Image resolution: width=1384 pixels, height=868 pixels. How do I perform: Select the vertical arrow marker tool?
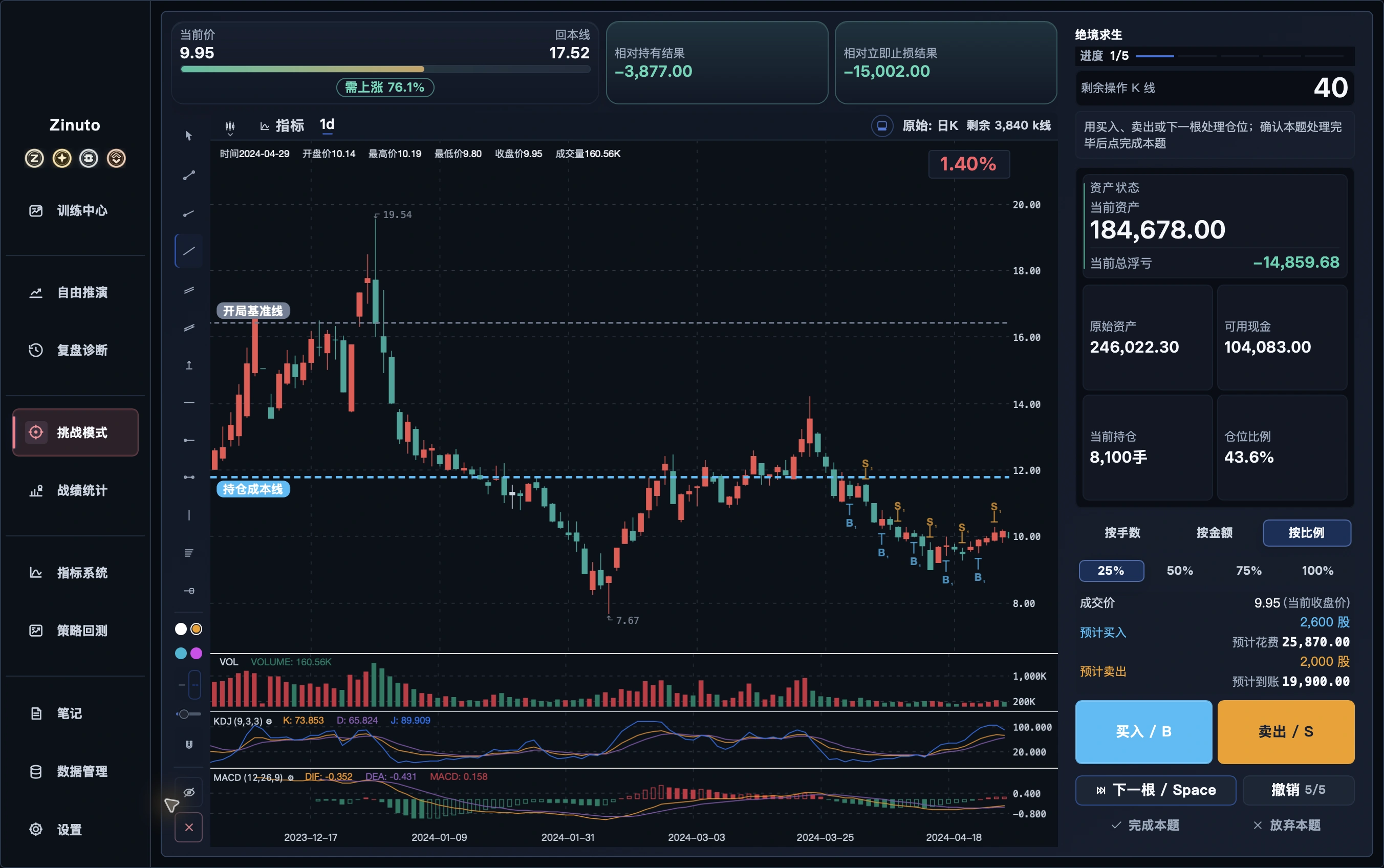[188, 365]
